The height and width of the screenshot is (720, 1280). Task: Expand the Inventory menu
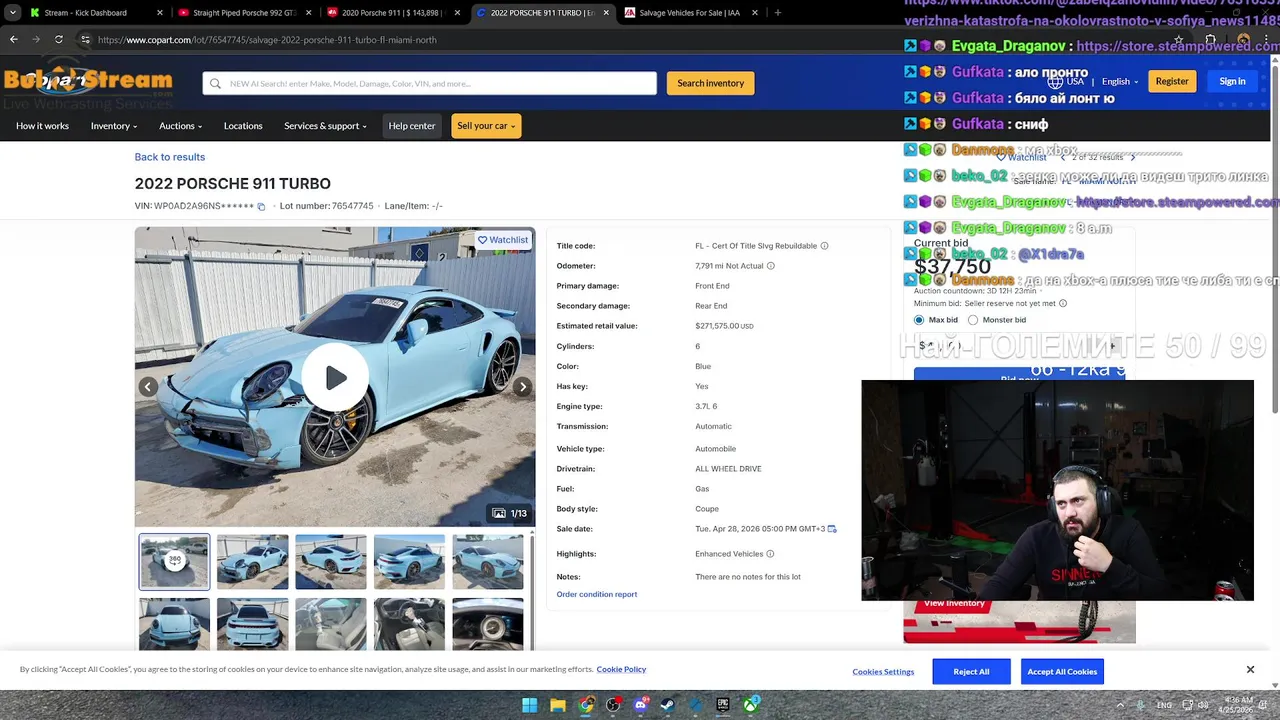(114, 126)
